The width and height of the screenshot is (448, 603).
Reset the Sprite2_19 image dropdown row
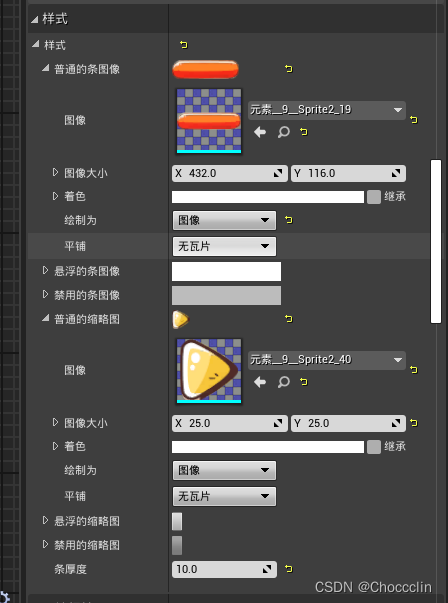pos(413,120)
